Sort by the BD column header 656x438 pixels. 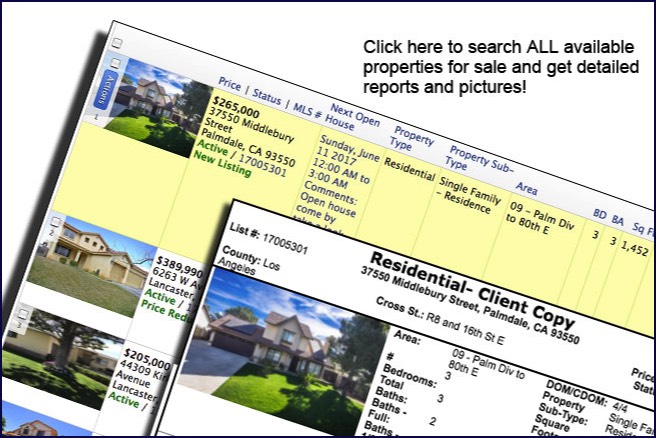[x=600, y=214]
